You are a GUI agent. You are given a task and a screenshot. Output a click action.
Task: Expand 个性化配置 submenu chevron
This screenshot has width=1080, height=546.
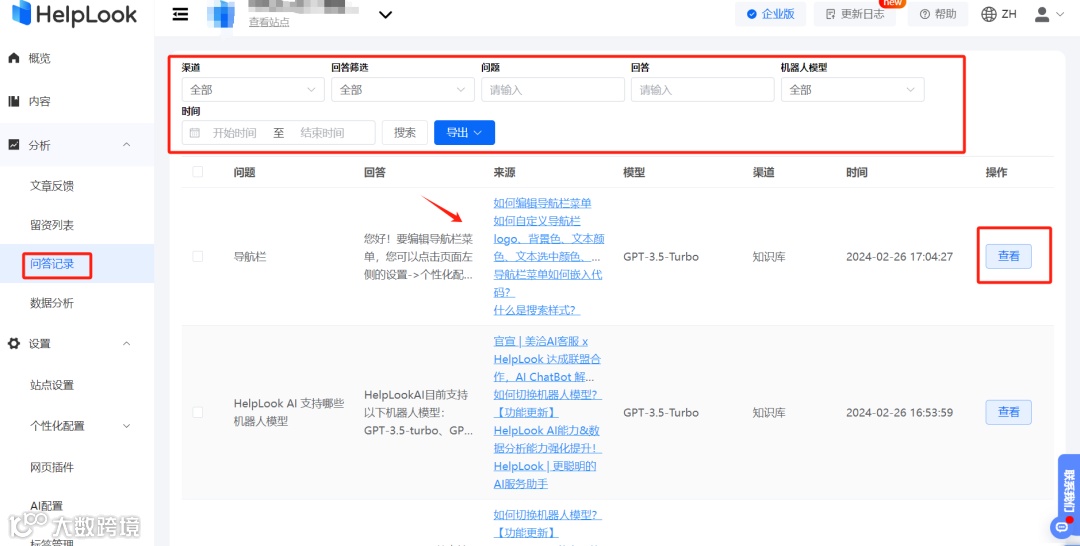pyautogui.click(x=126, y=426)
